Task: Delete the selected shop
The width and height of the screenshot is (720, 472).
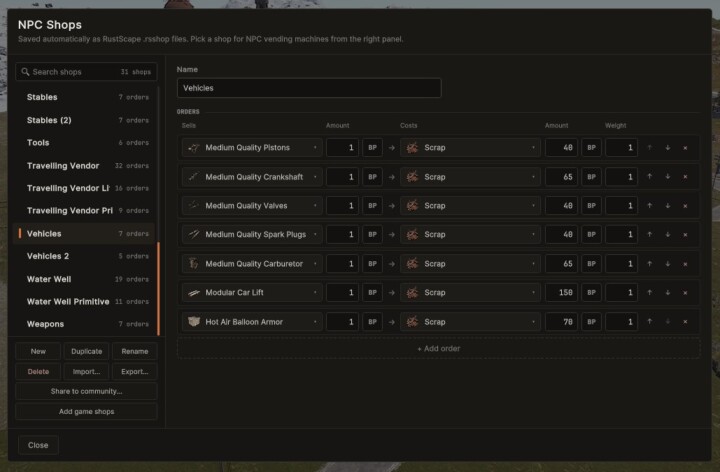Action: (x=38, y=371)
